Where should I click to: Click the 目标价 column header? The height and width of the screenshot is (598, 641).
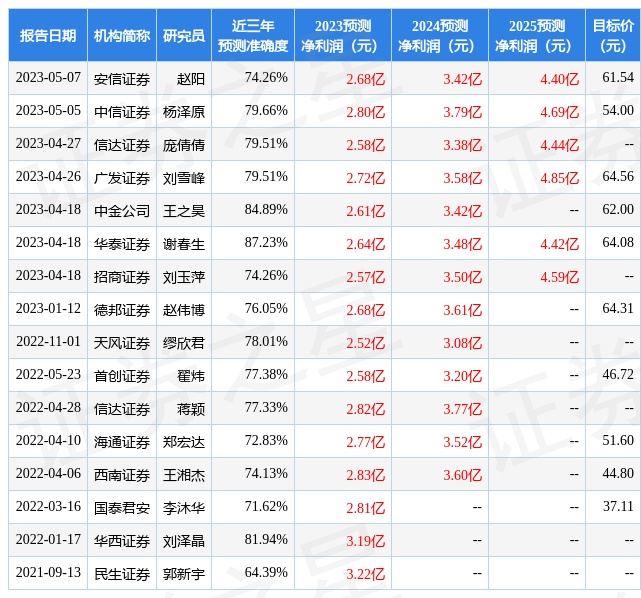click(613, 36)
